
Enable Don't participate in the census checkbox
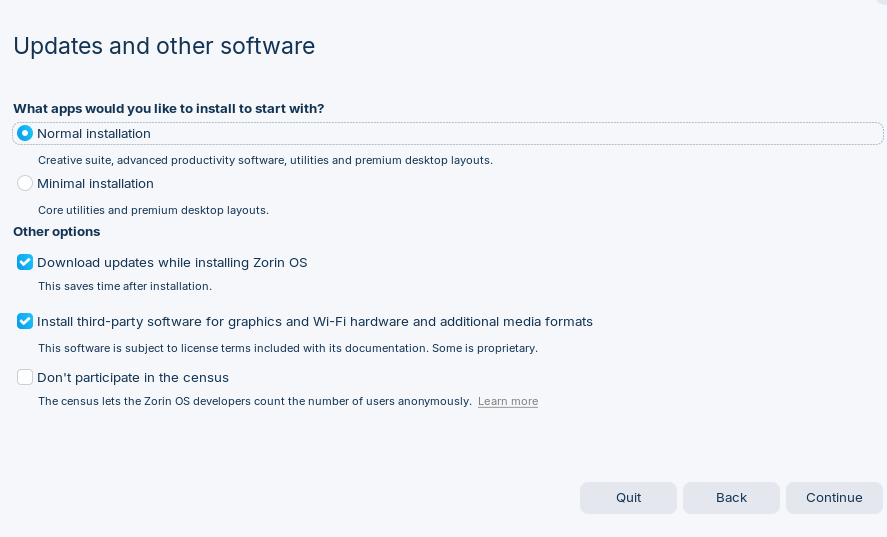click(25, 377)
